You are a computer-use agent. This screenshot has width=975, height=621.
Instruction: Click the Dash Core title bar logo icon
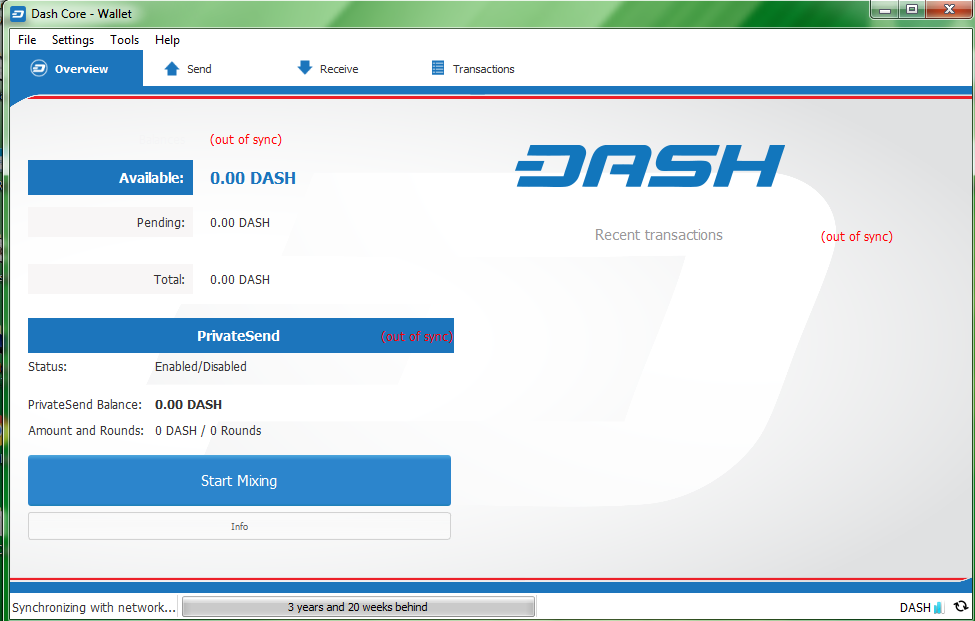coord(18,14)
